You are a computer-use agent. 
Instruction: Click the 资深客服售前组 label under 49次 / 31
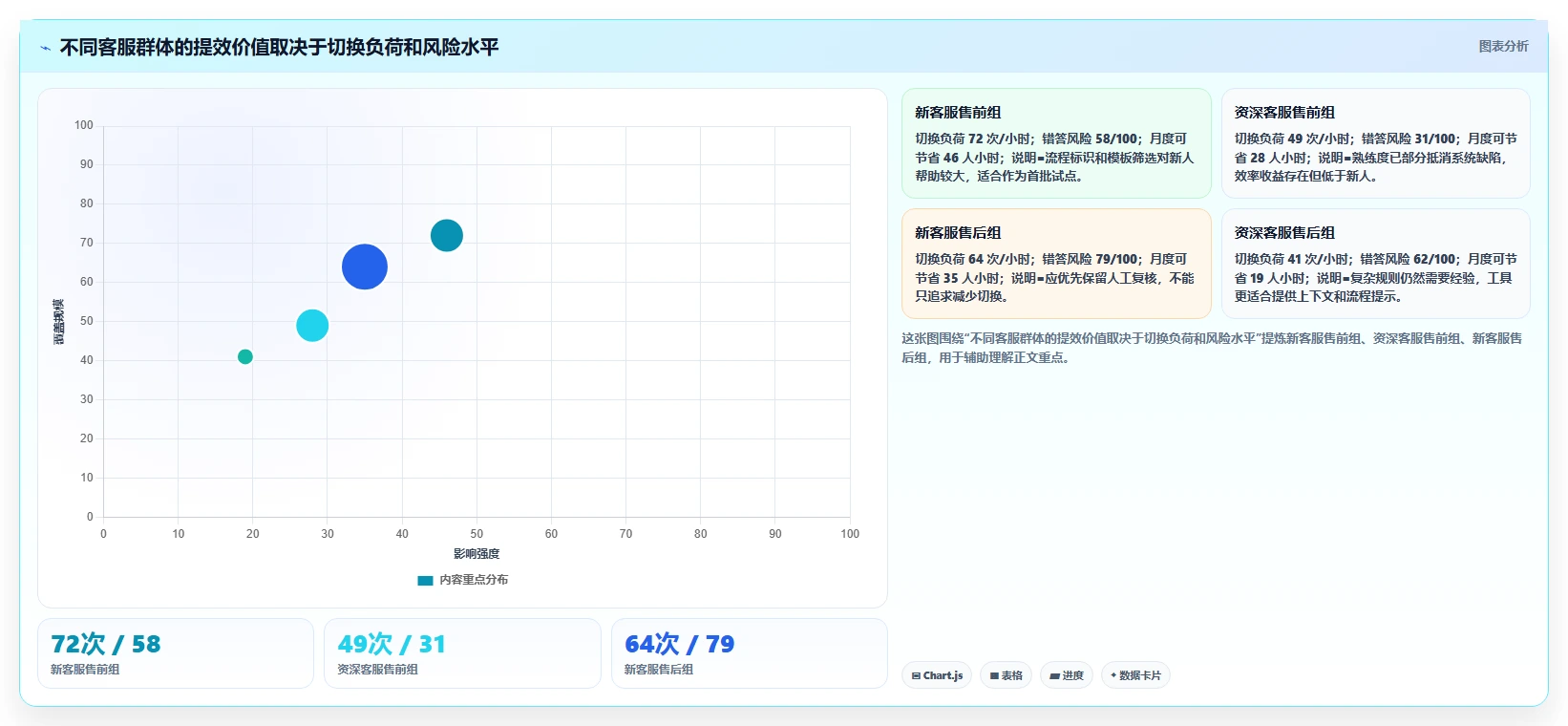(377, 670)
